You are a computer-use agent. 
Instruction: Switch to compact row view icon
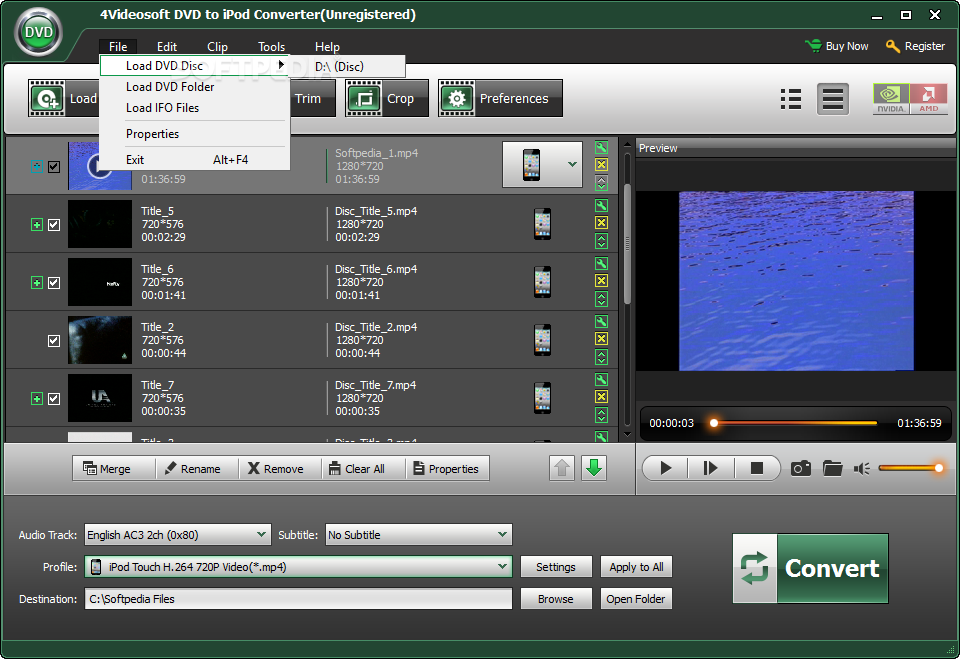pos(833,99)
